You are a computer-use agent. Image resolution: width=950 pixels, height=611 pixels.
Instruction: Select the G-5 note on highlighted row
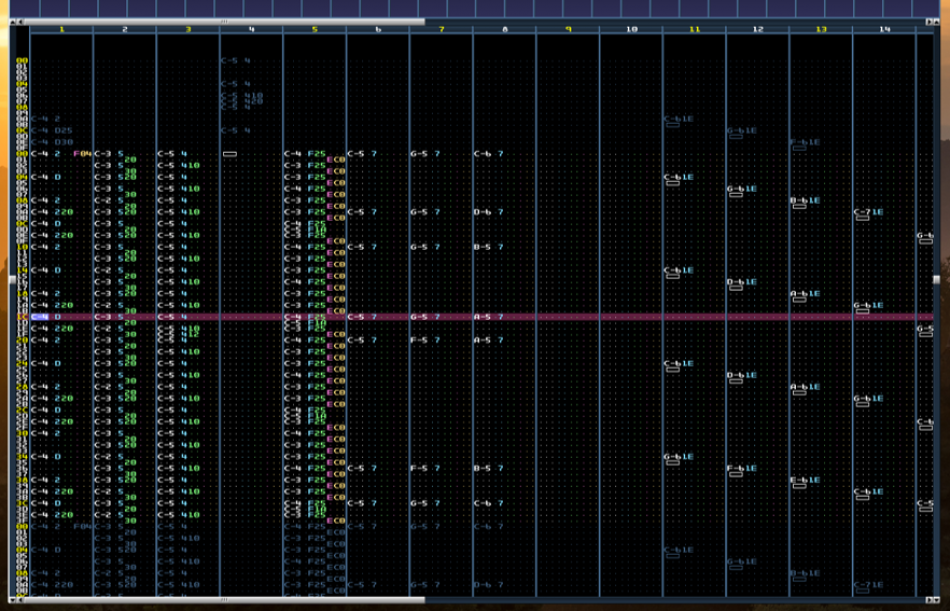point(419,317)
